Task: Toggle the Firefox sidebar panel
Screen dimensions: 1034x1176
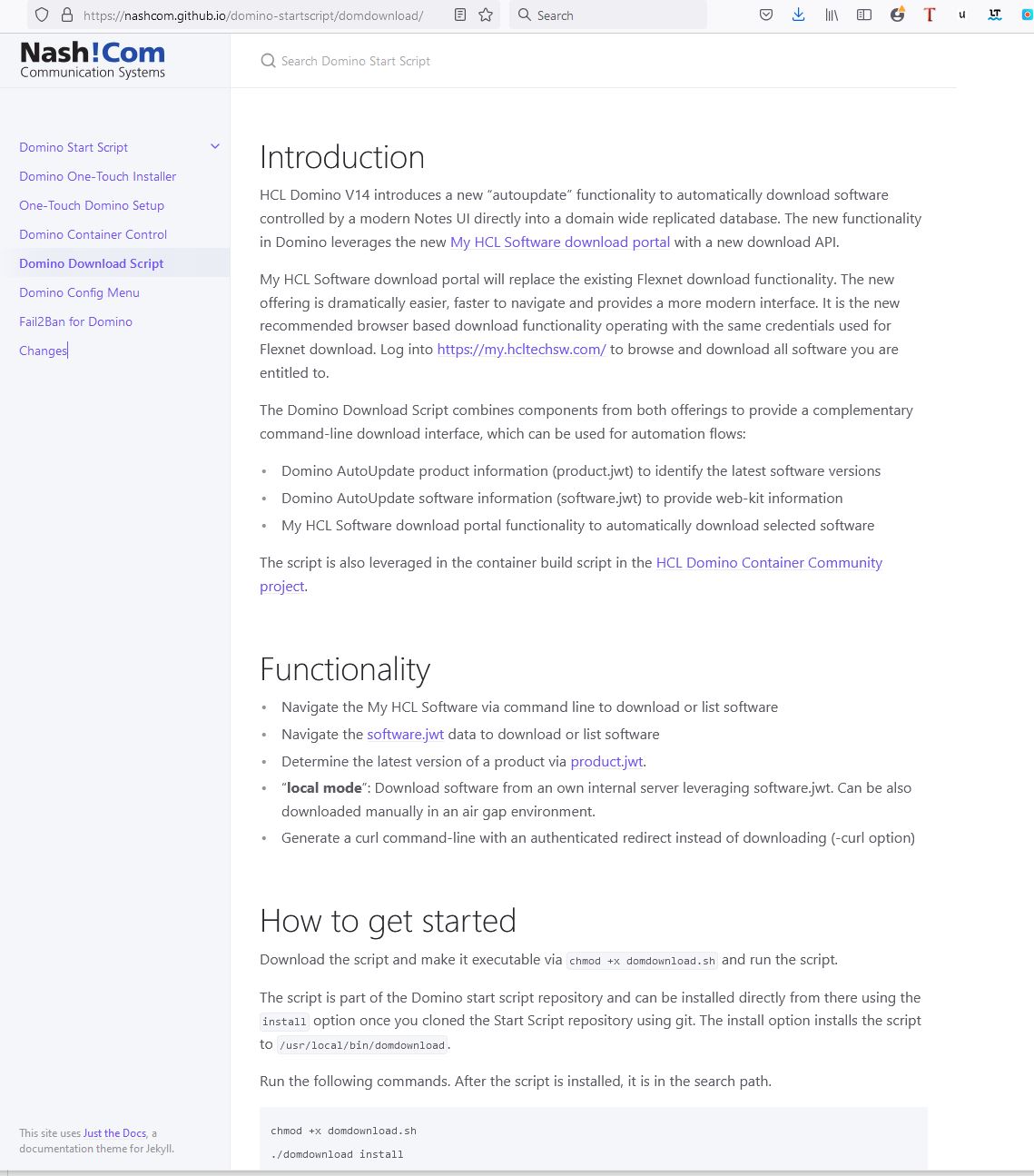Action: (x=864, y=15)
